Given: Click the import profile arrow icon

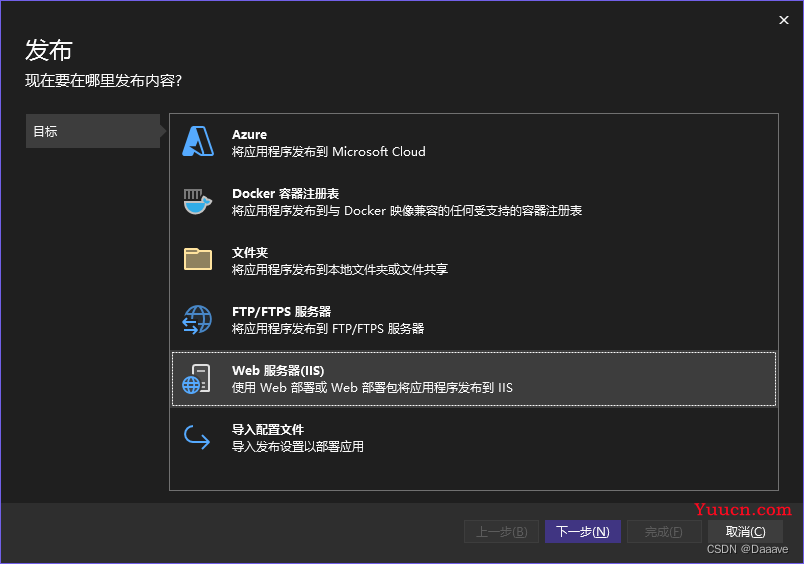Looking at the screenshot, I should point(197,437).
